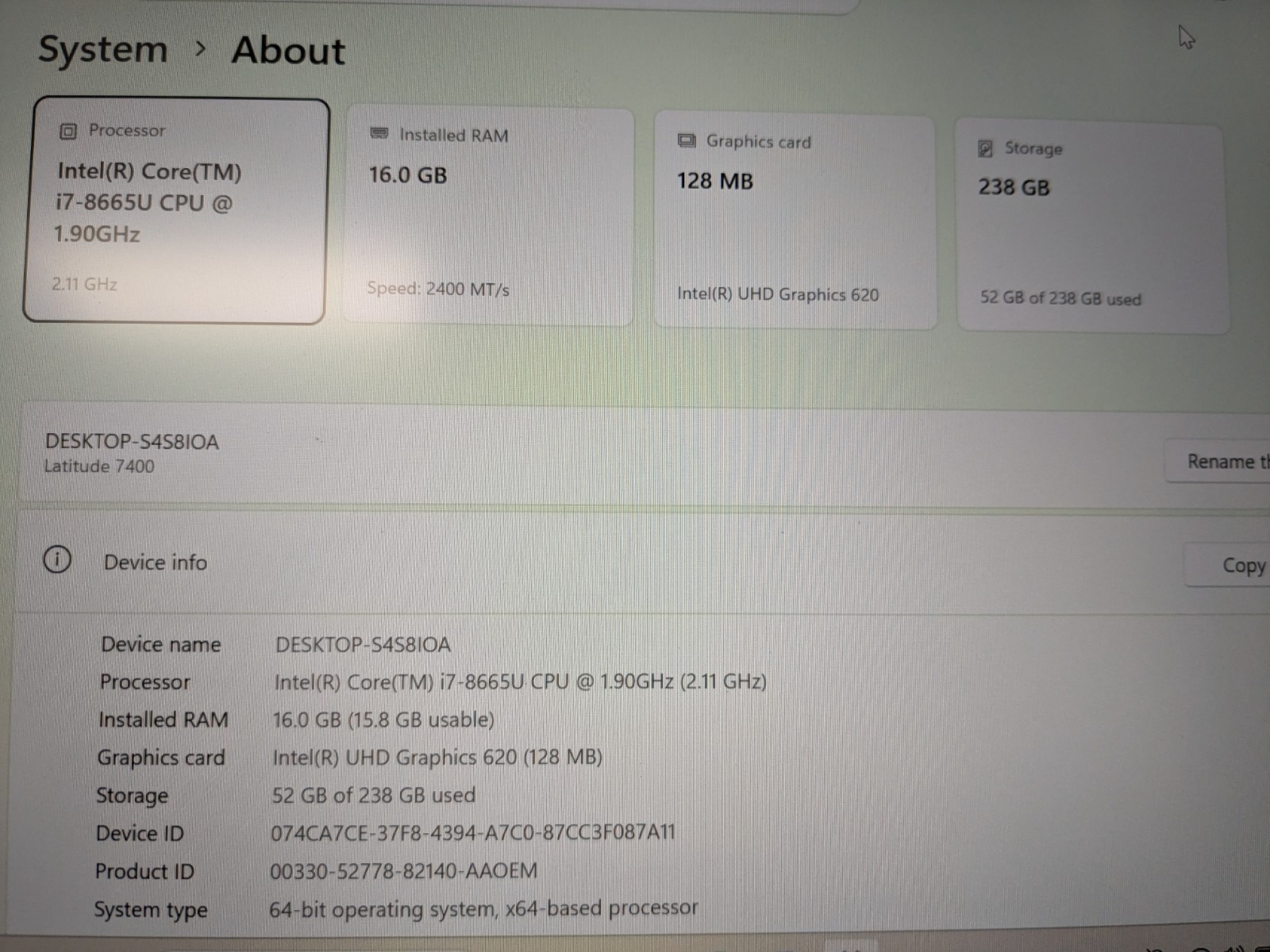Click the Graphics card monitor icon
Screen dimensions: 1270x952
687,140
